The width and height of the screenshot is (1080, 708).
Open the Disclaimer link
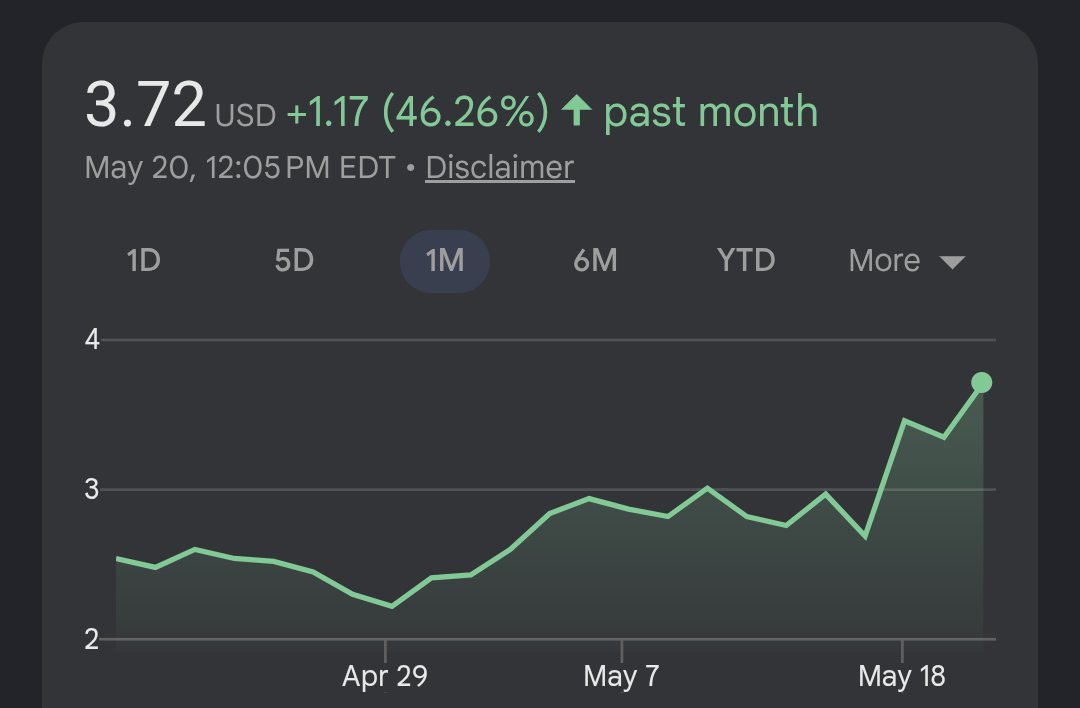(500, 167)
